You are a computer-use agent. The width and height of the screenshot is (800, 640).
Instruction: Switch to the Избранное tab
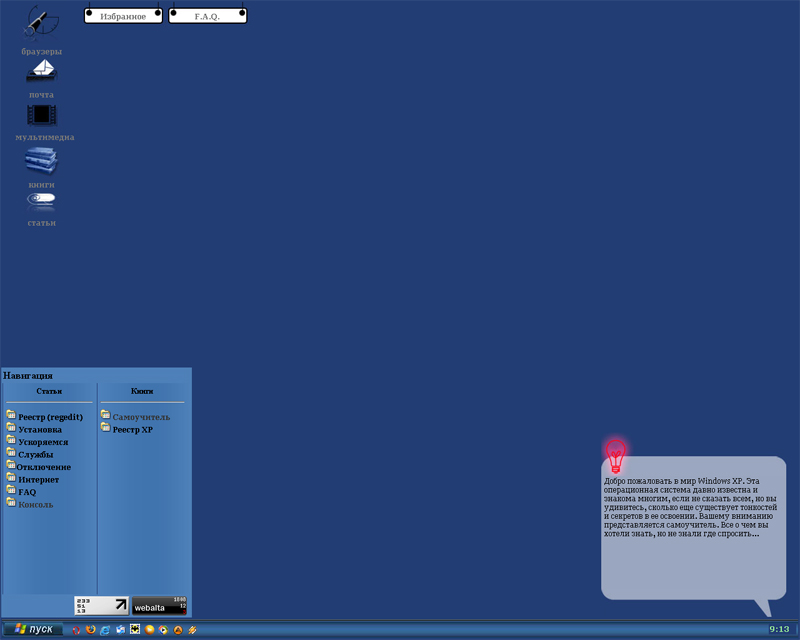[123, 16]
